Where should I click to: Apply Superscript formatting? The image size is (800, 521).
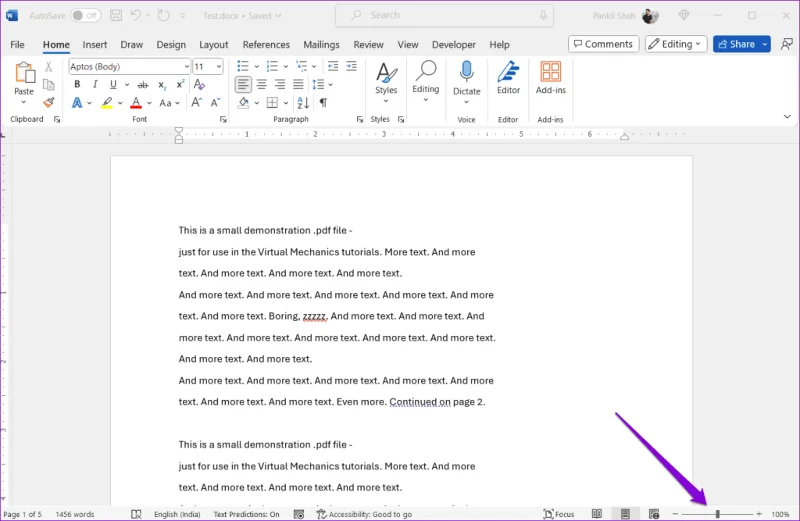tap(180, 85)
